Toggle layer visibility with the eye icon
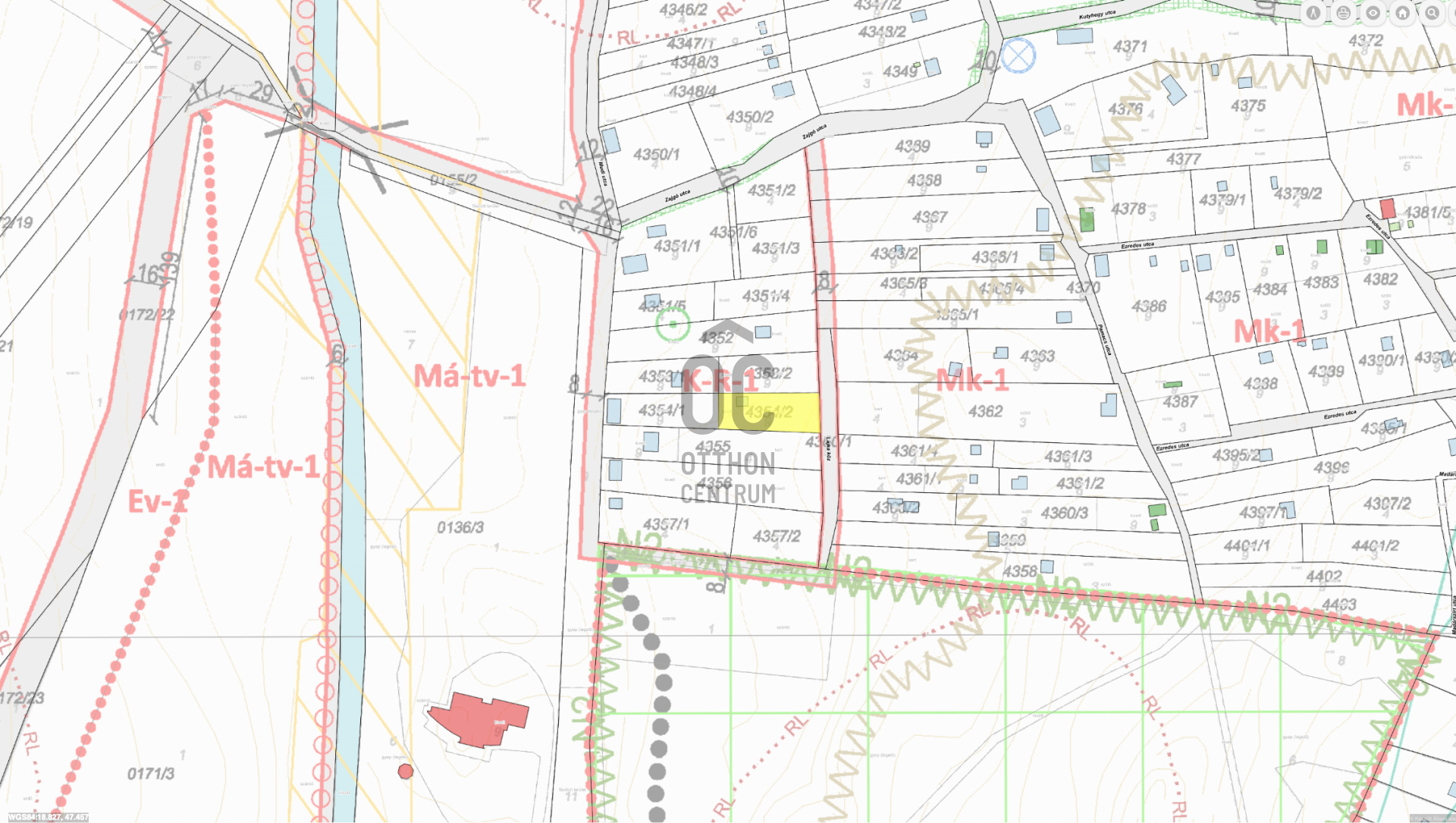This screenshot has height=823, width=1456. click(x=1373, y=13)
